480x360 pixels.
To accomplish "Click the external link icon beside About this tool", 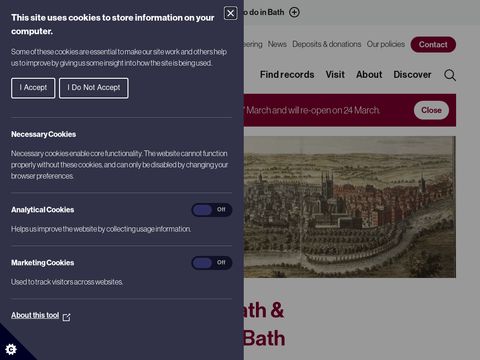I will 66,317.
